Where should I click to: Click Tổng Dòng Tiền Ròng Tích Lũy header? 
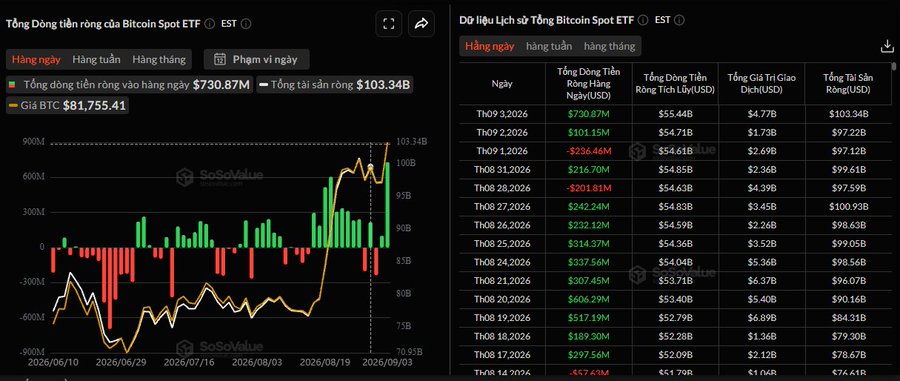(675, 84)
